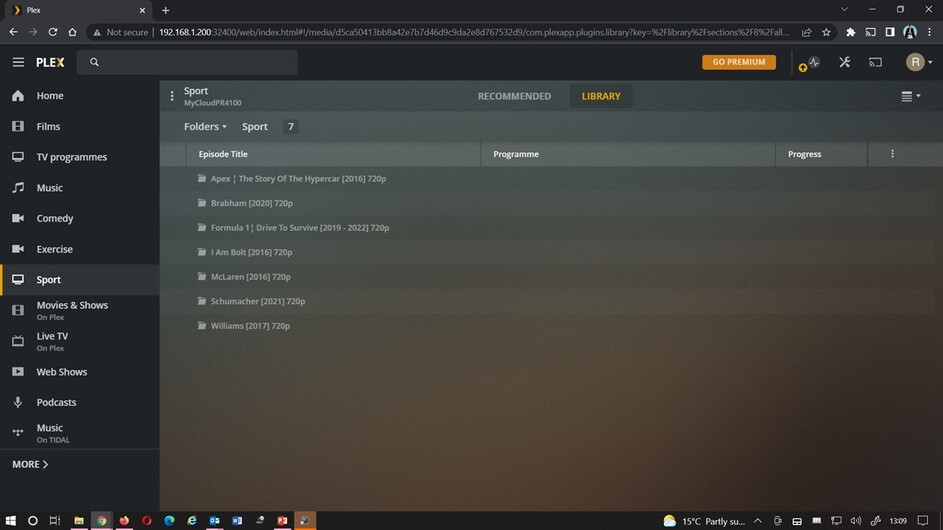Click the Not secure site warning
Image resolution: width=943 pixels, height=530 pixels.
coord(120,32)
